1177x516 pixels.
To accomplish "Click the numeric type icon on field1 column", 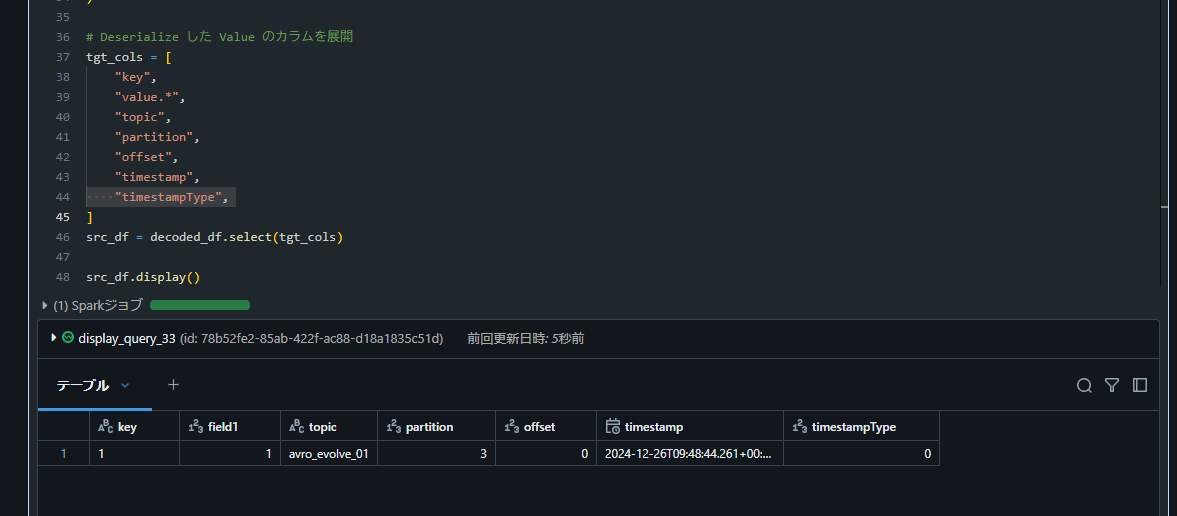I will tap(195, 427).
